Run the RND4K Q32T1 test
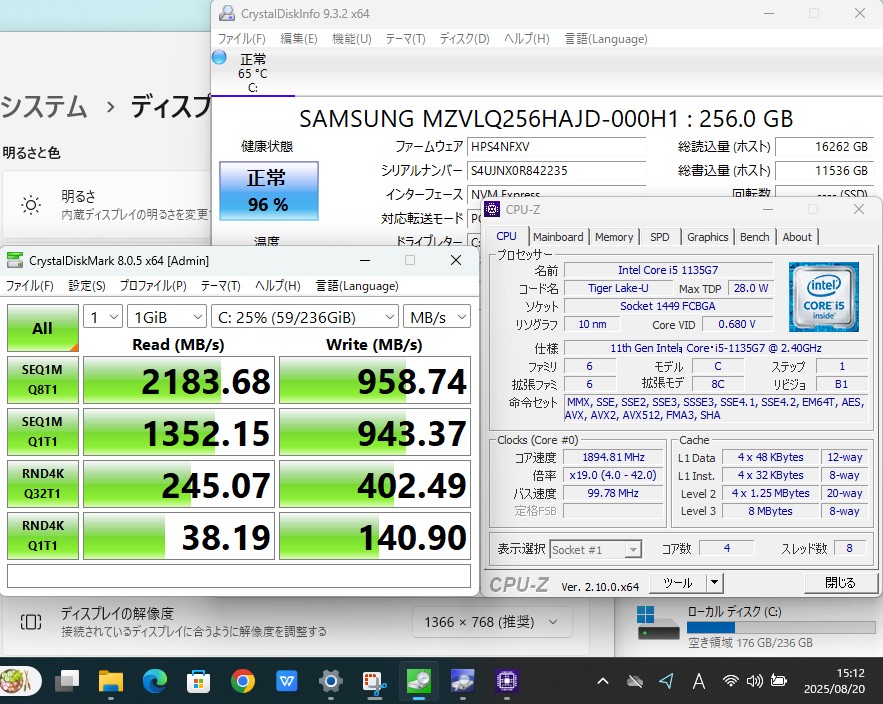The image size is (883, 704). (43, 483)
